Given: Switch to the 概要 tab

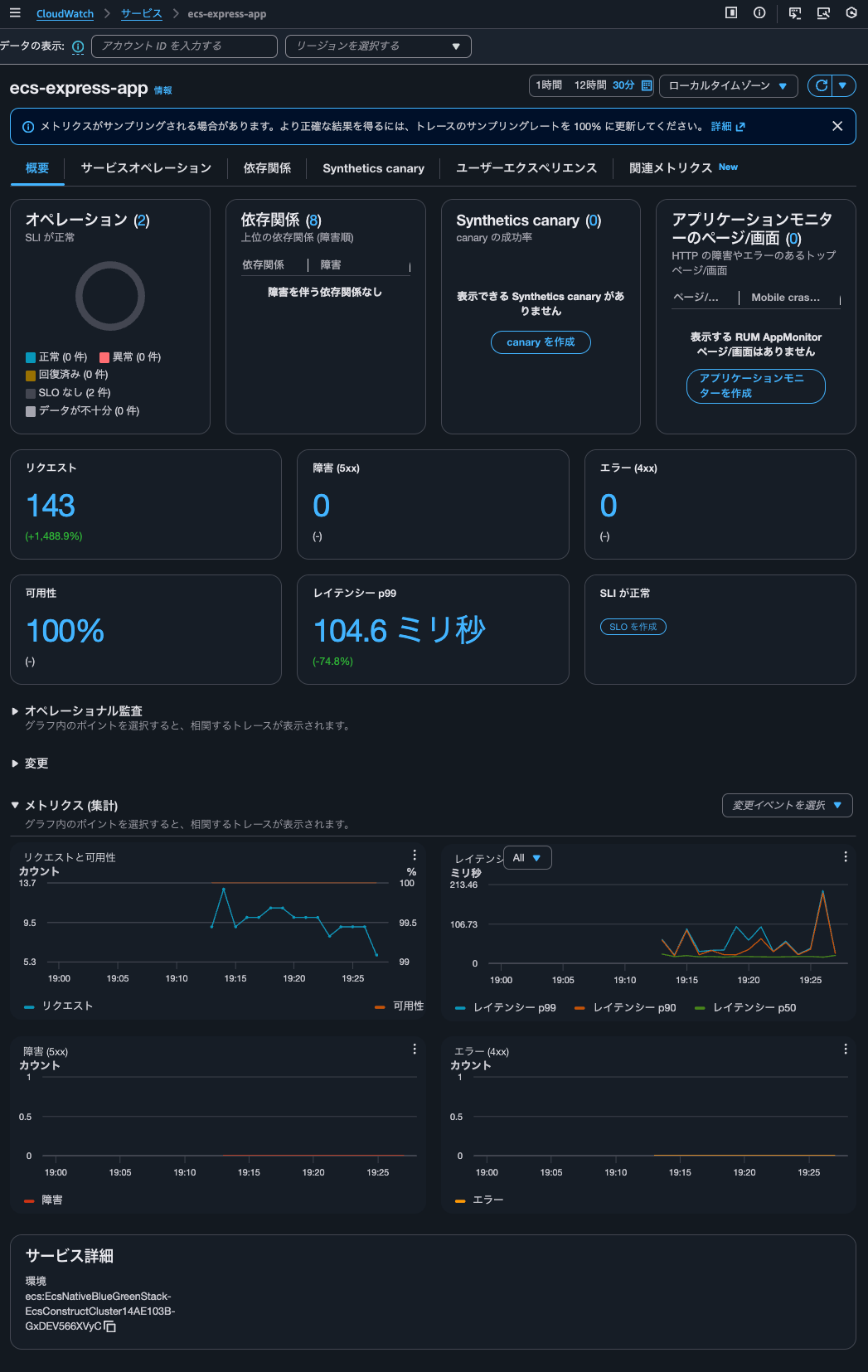Looking at the screenshot, I should coord(37,168).
